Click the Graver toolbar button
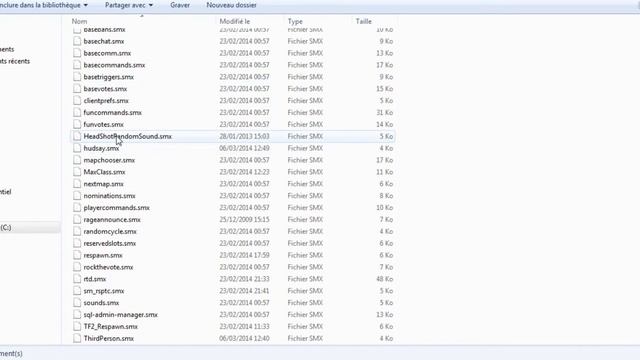 (x=180, y=5)
